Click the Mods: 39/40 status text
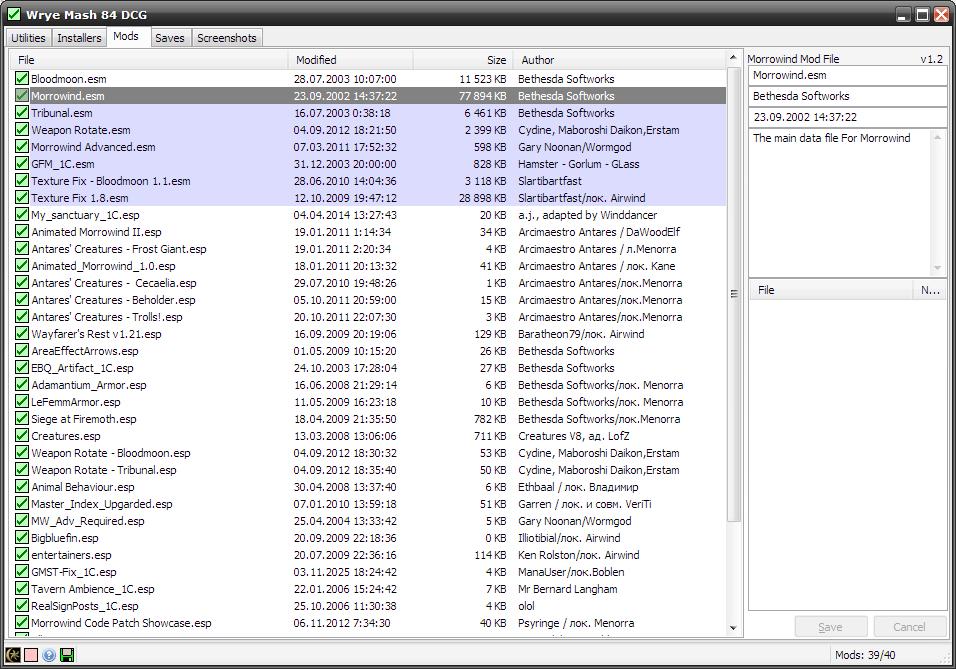Screen dimensions: 956x669 coord(865,655)
